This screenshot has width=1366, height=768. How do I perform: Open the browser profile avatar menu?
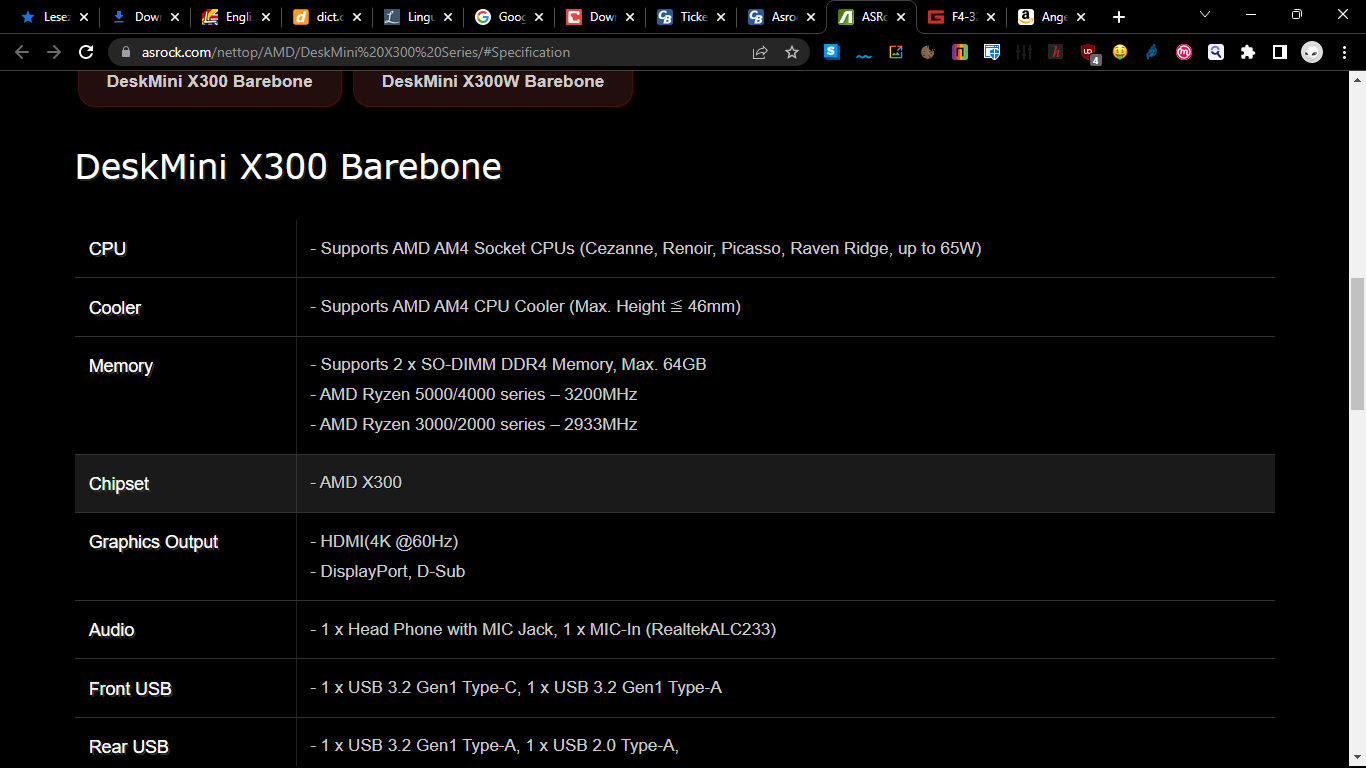1311,52
